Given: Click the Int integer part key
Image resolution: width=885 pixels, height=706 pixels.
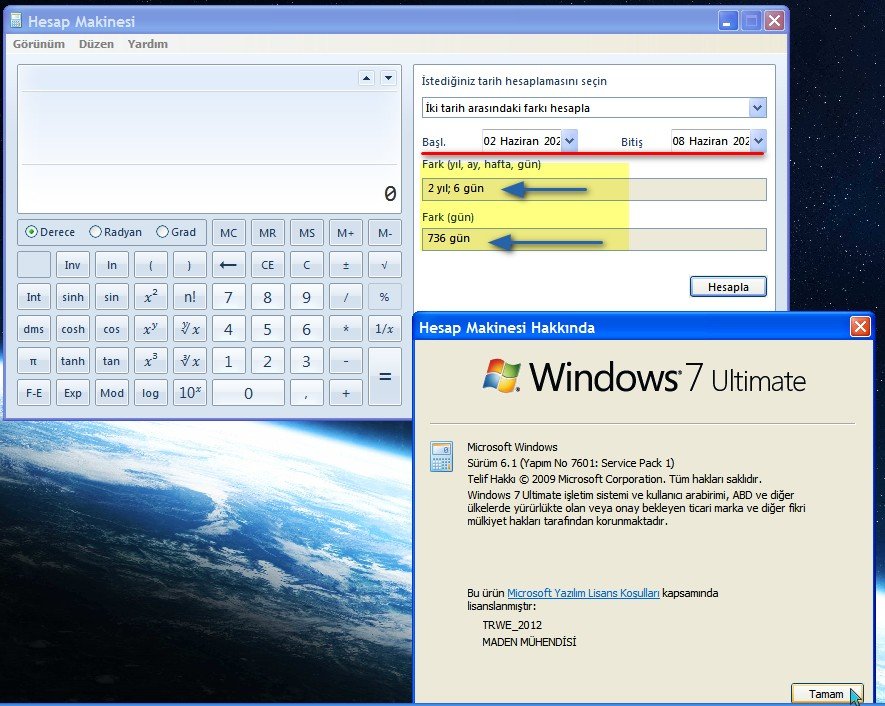Looking at the screenshot, I should 34,297.
